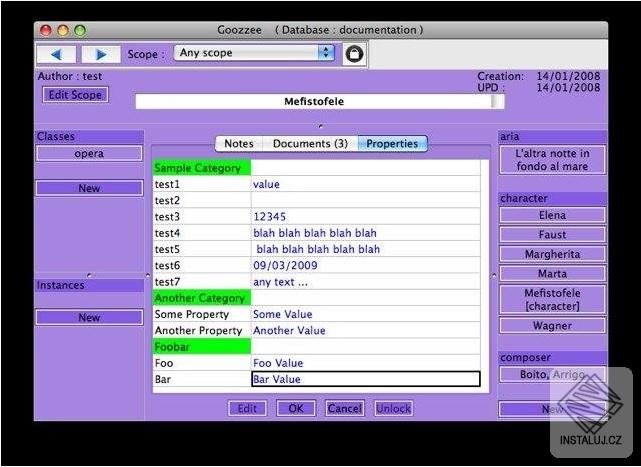The height and width of the screenshot is (467, 641).
Task: Click the right split-pane collapse handle
Action: coord(494,276)
